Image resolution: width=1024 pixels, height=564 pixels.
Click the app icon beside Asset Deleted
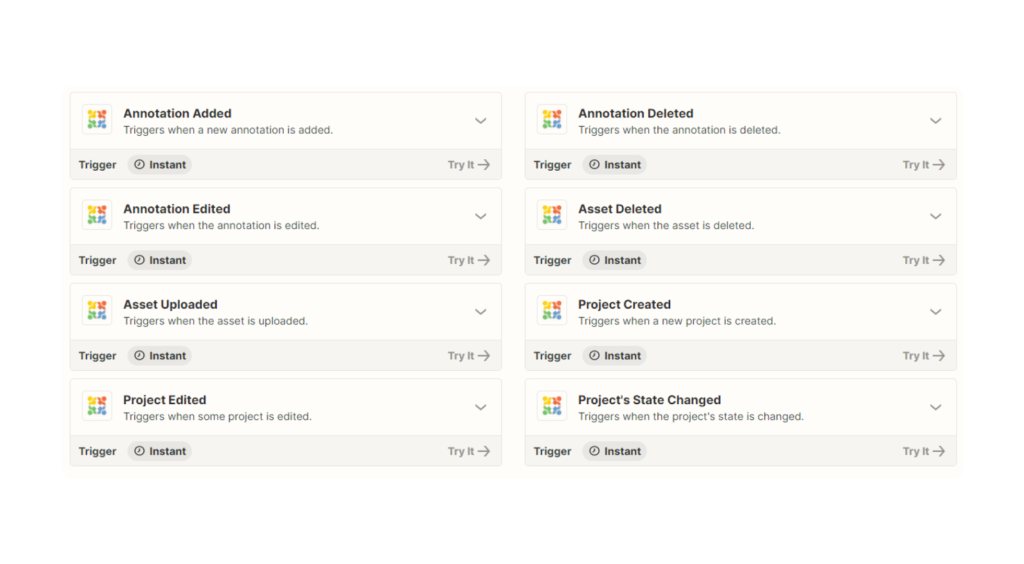(x=552, y=215)
